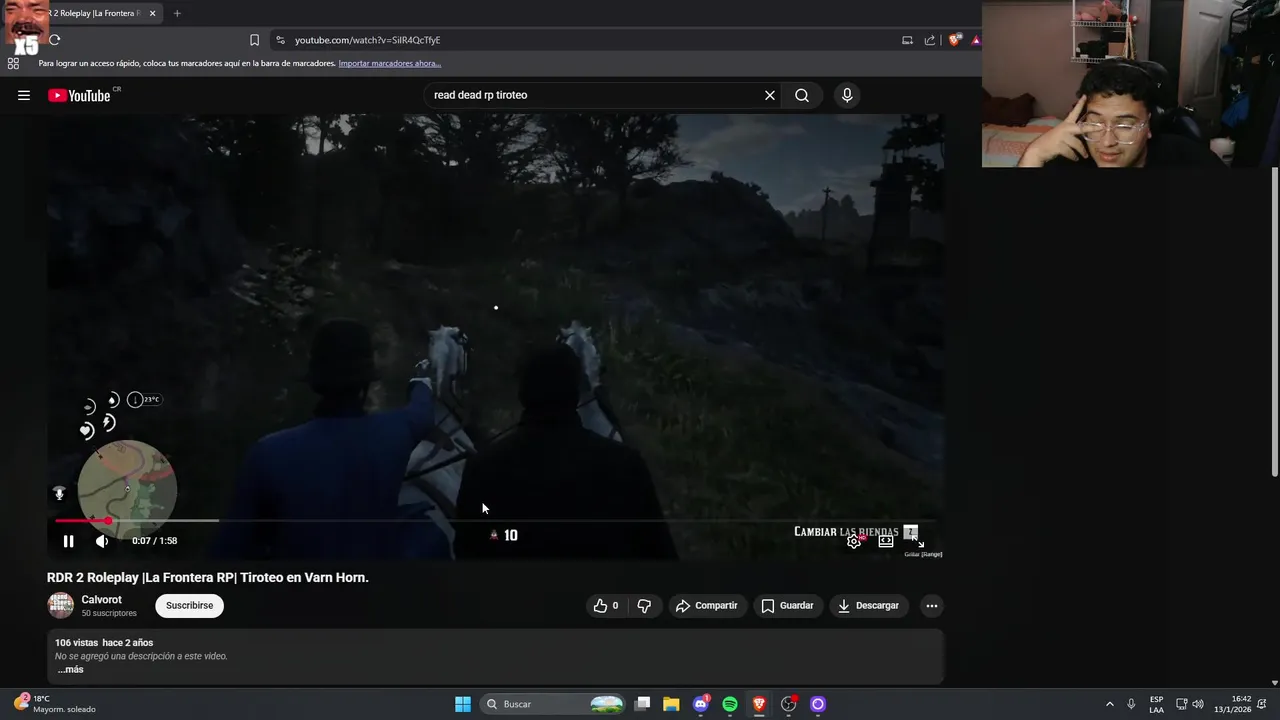Close the 'RDR 2 Roleplay' browser tab
1280x720 pixels.
click(x=152, y=13)
